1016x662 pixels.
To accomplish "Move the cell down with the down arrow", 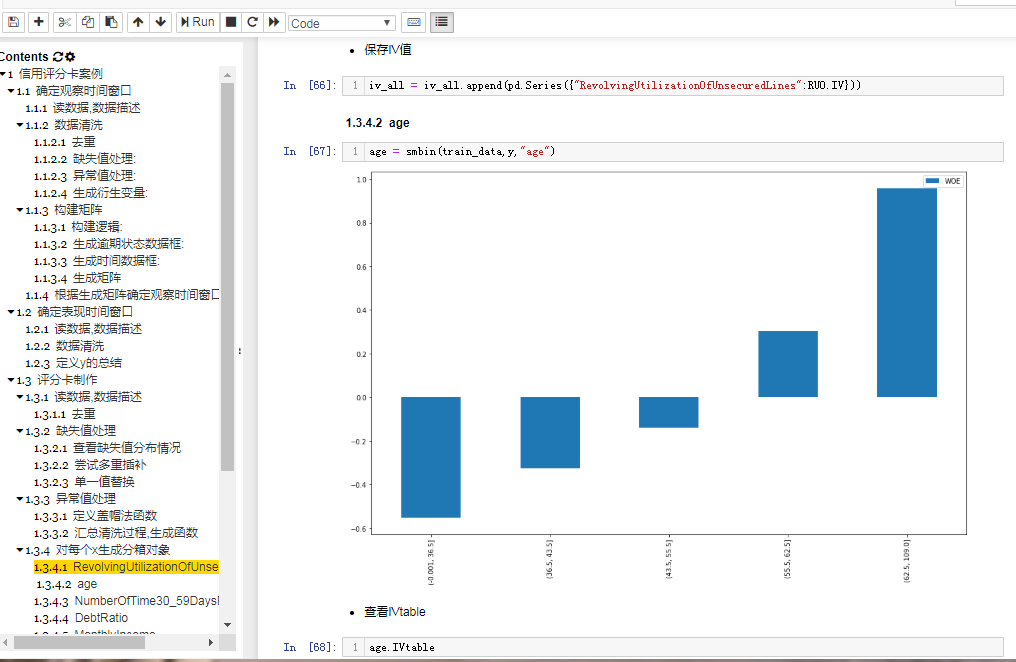I will 161,22.
